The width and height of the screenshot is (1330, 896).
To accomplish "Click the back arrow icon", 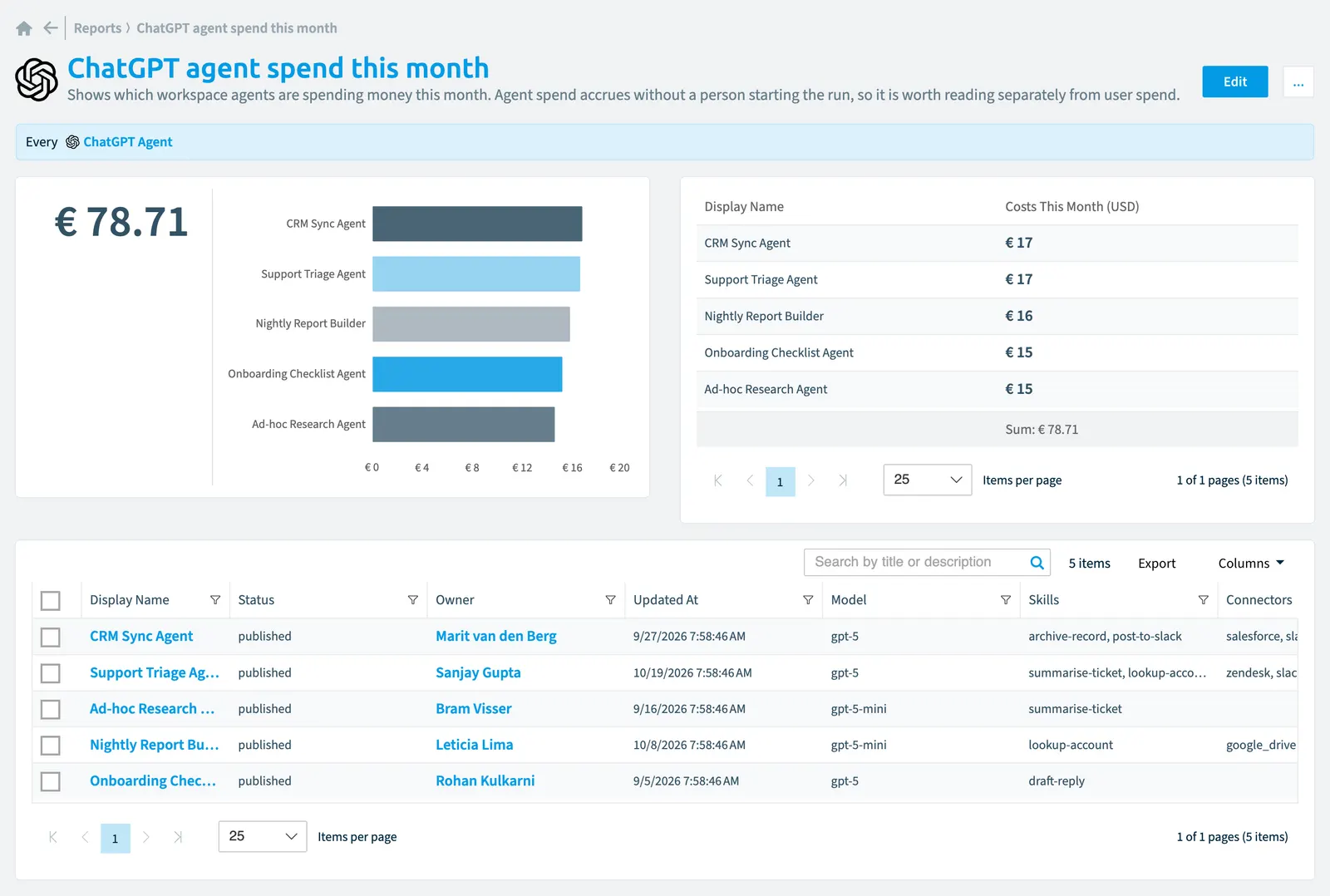I will click(x=51, y=28).
